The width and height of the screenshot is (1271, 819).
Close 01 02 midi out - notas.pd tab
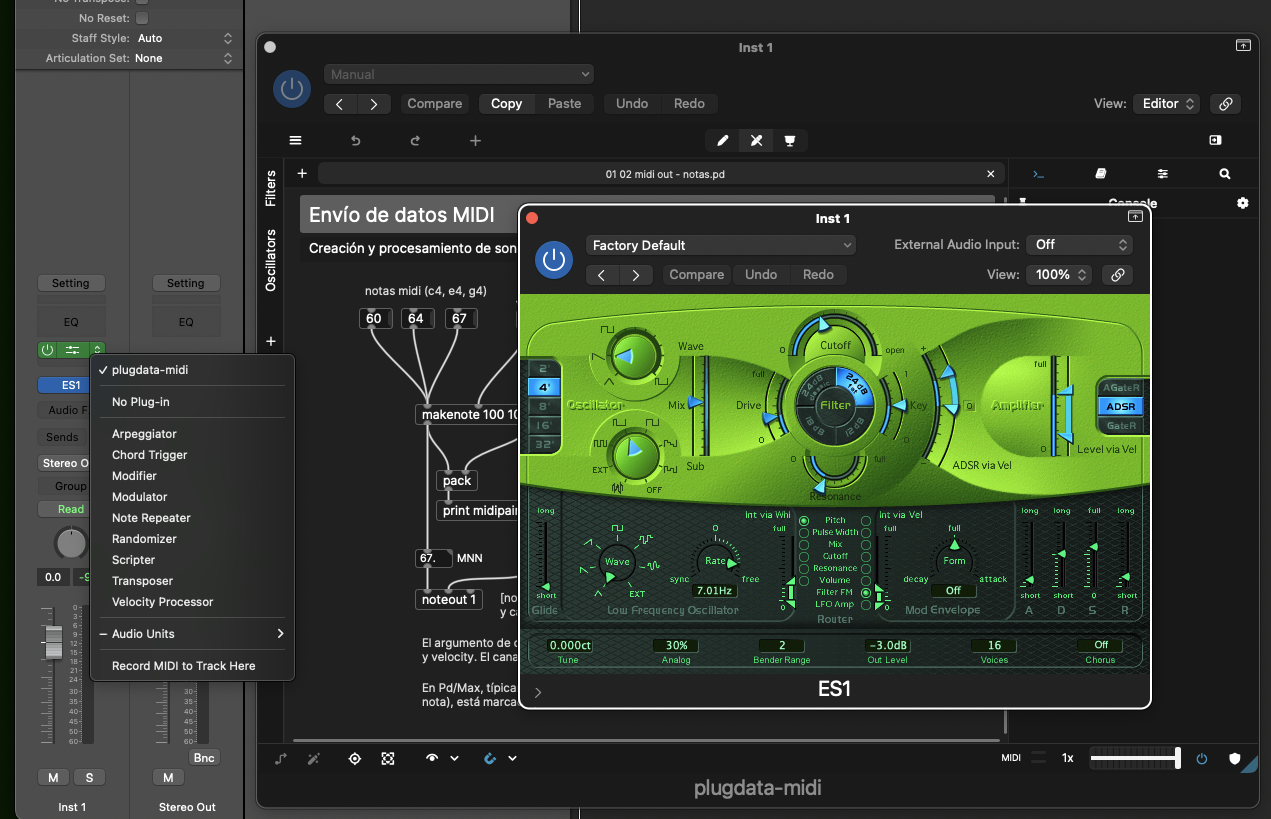(x=991, y=174)
